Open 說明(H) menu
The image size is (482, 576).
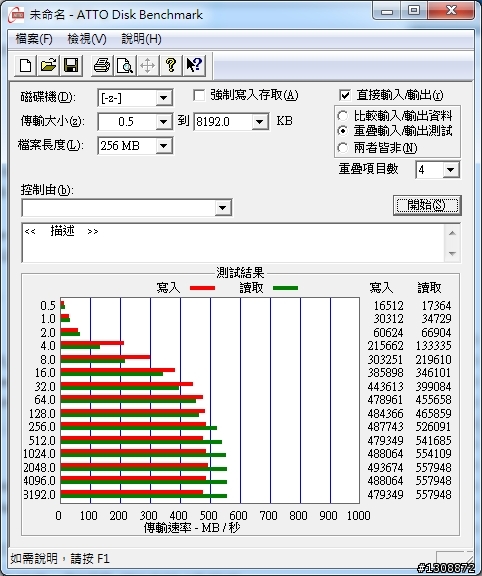pos(141,39)
